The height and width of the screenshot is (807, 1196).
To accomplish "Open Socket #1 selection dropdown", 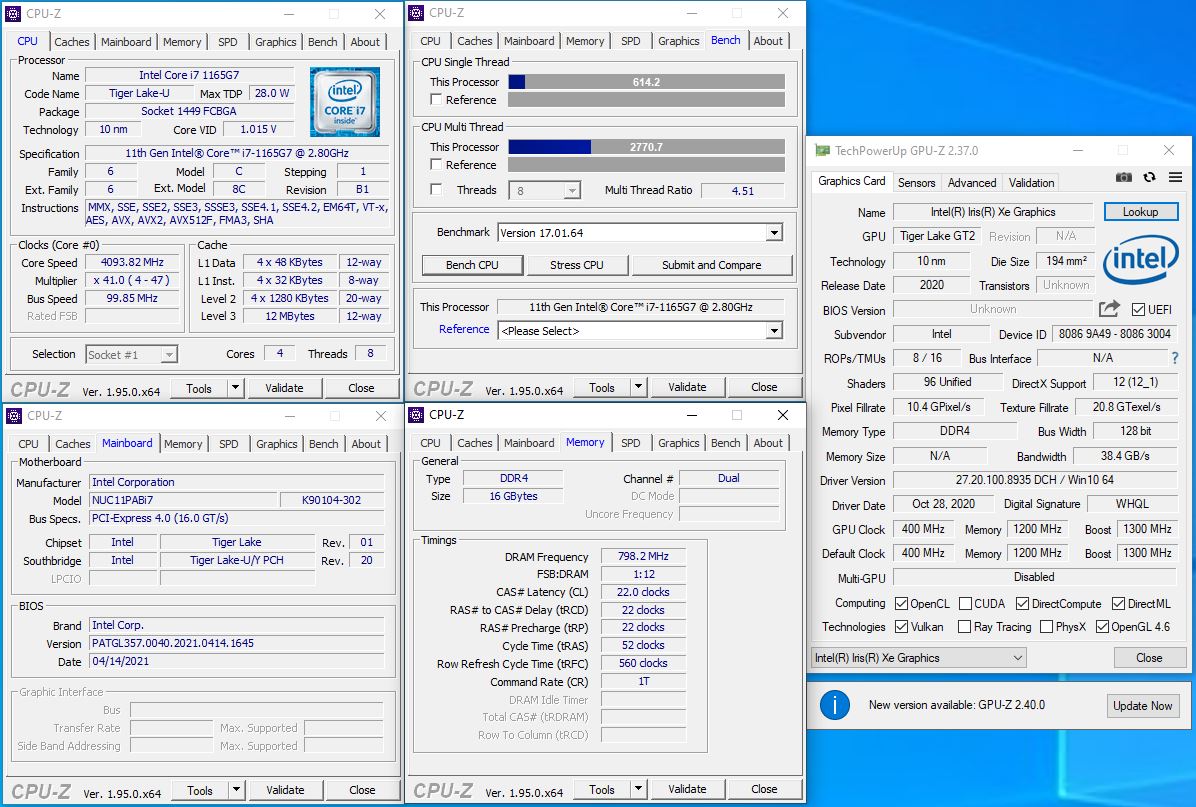I will click(169, 355).
